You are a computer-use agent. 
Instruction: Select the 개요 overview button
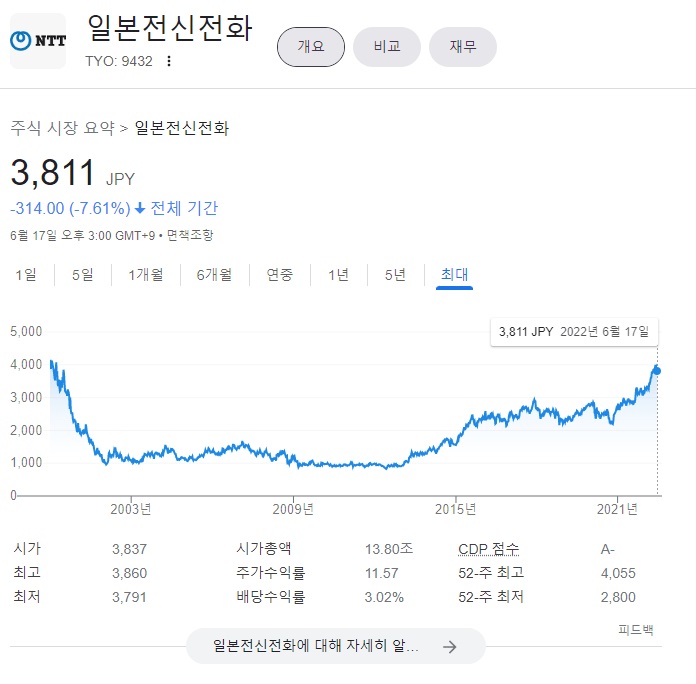310,47
